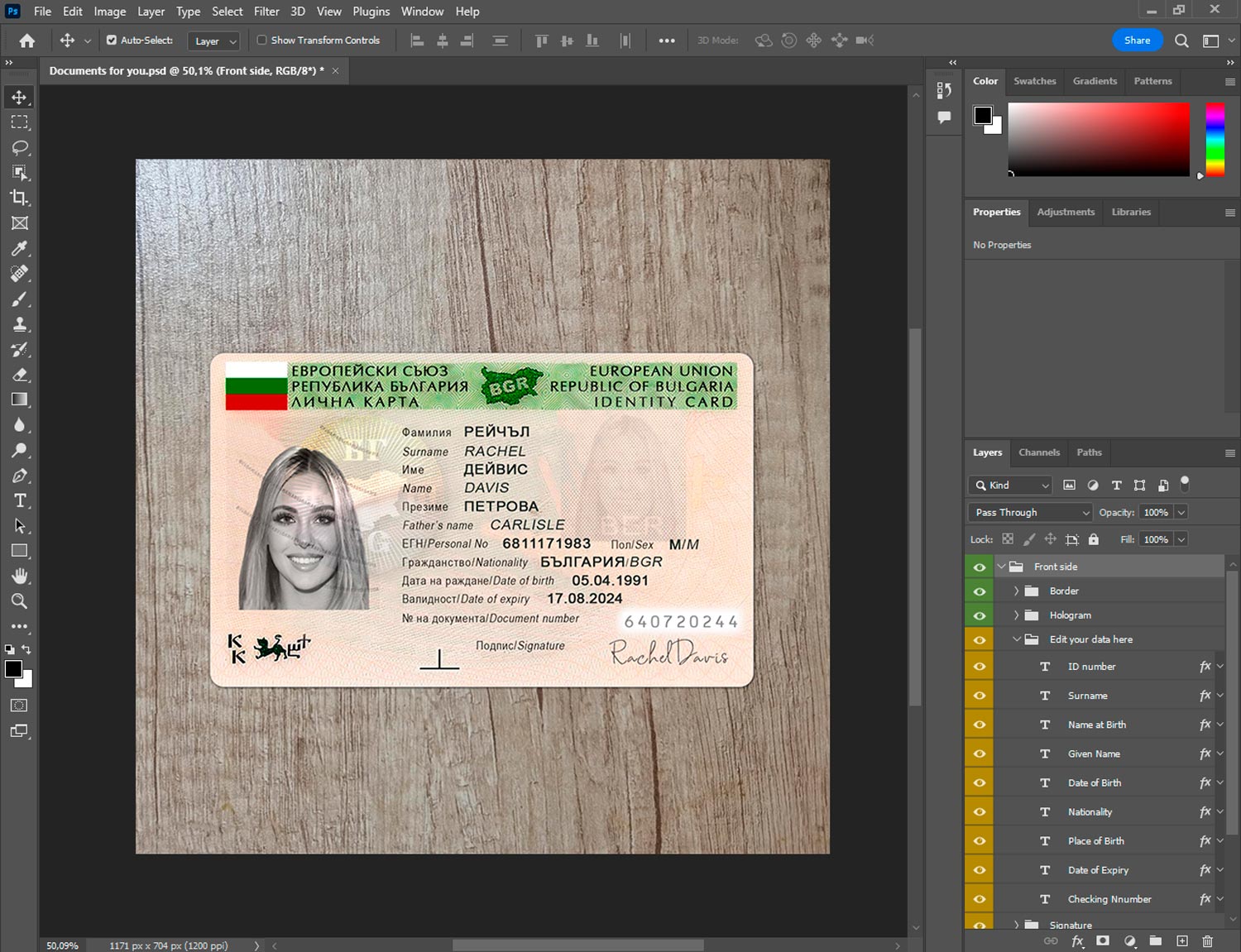Viewport: 1241px width, 952px height.
Task: Uncheck the Auto-Select checkbox
Action: pyautogui.click(x=112, y=40)
